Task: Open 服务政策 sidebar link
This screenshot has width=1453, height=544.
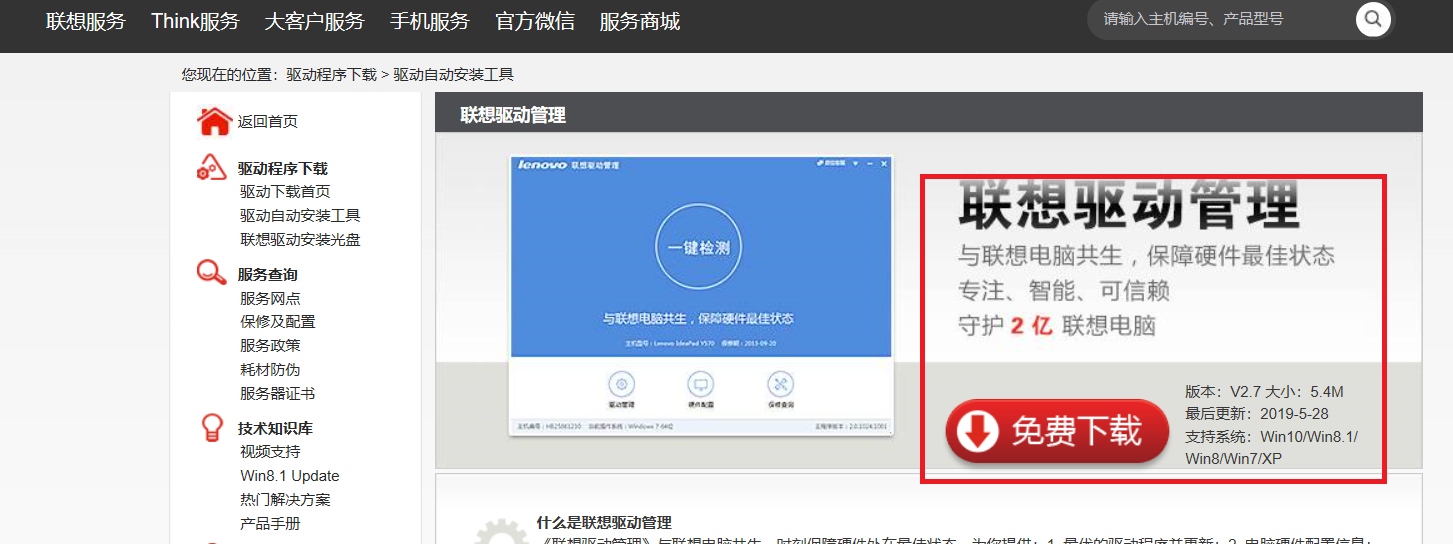Action: tap(270, 346)
